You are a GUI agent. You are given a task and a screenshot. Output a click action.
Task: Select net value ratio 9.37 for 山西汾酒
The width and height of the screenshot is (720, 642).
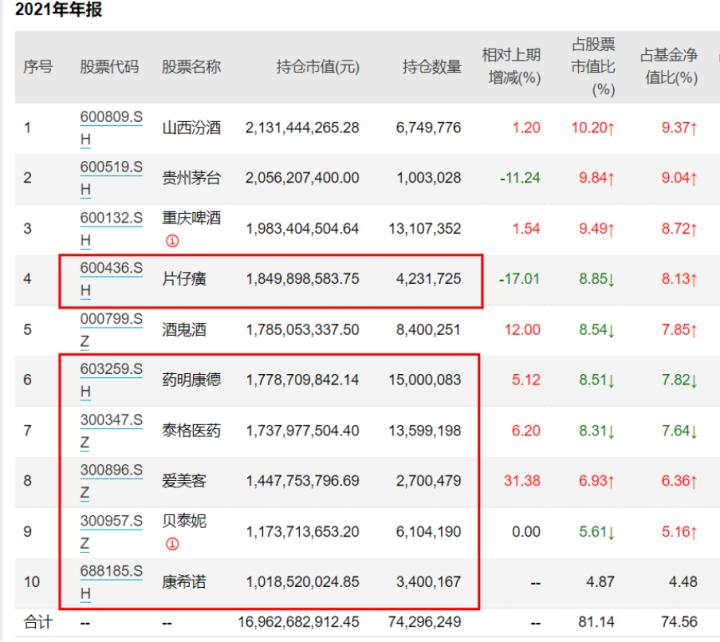(x=679, y=128)
